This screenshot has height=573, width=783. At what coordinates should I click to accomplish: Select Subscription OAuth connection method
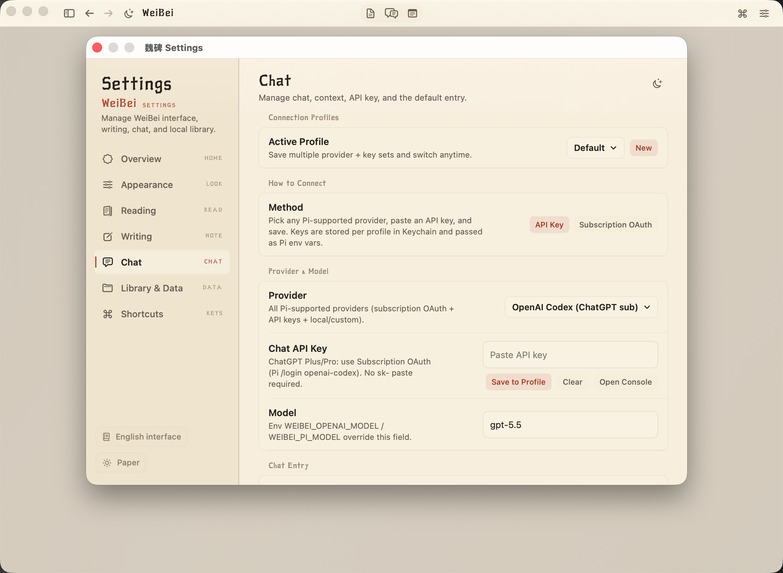click(615, 225)
